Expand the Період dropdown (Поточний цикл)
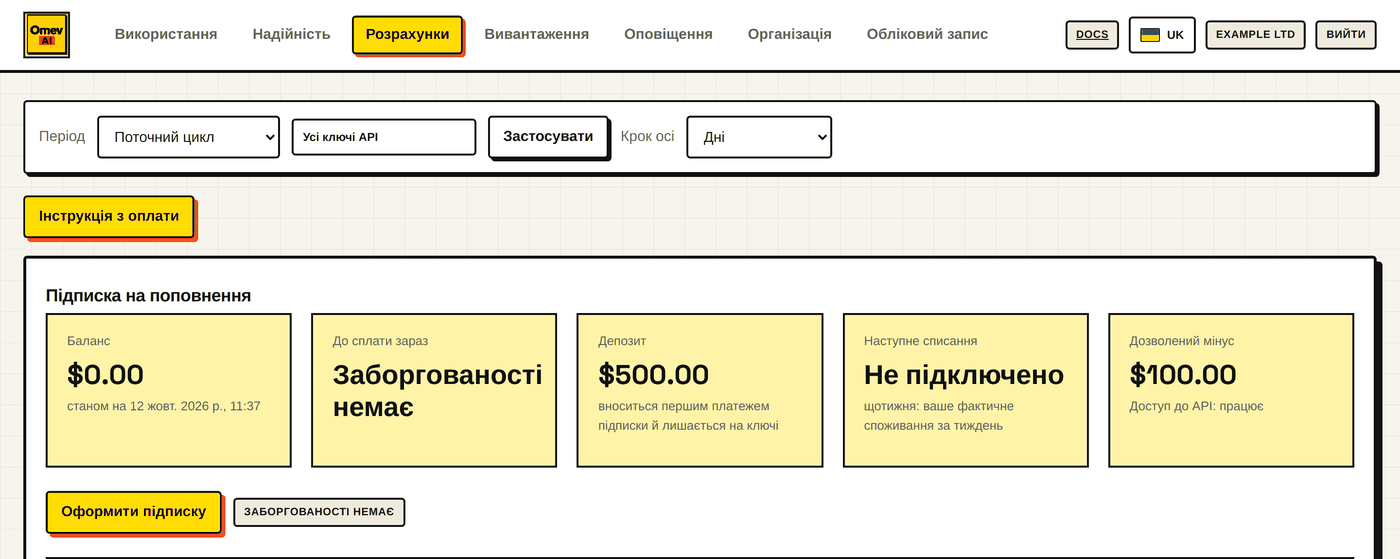The image size is (1400, 559). (188, 137)
